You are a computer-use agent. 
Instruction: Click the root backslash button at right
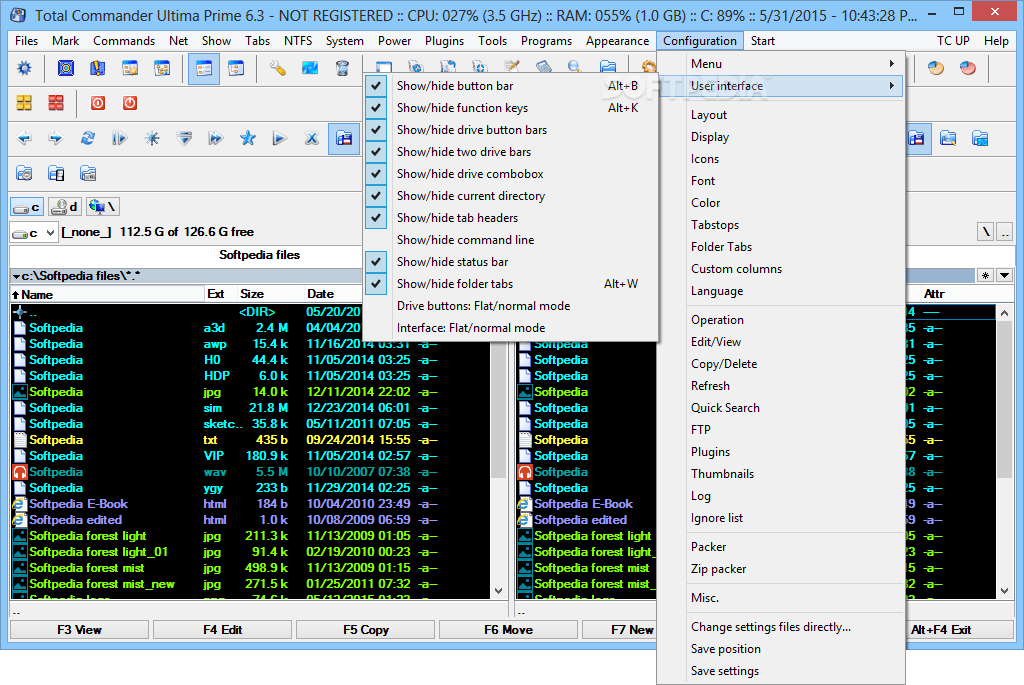coord(986,231)
